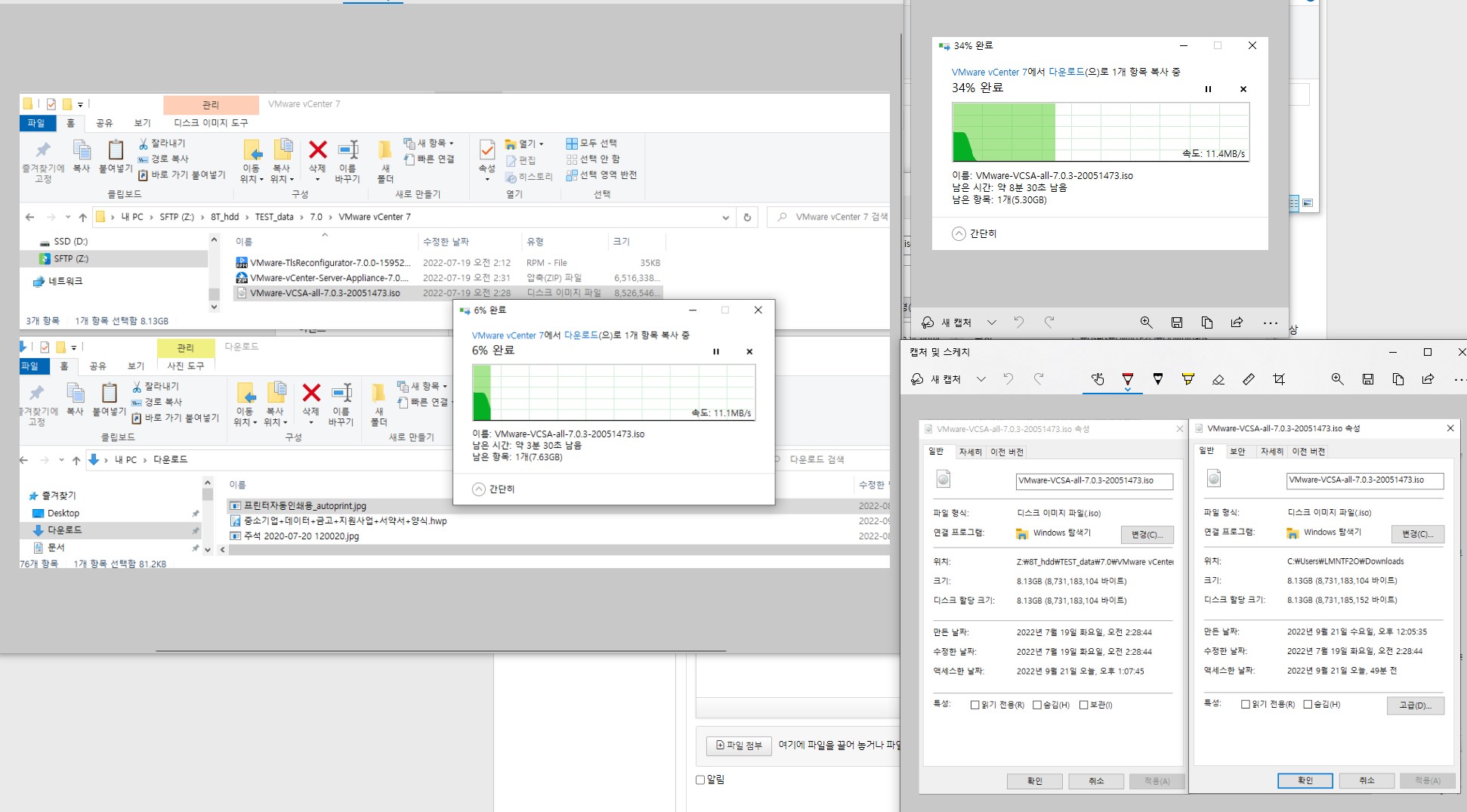
Task: Check 숨김(H) in left properties dialog
Action: pyautogui.click(x=1037, y=705)
